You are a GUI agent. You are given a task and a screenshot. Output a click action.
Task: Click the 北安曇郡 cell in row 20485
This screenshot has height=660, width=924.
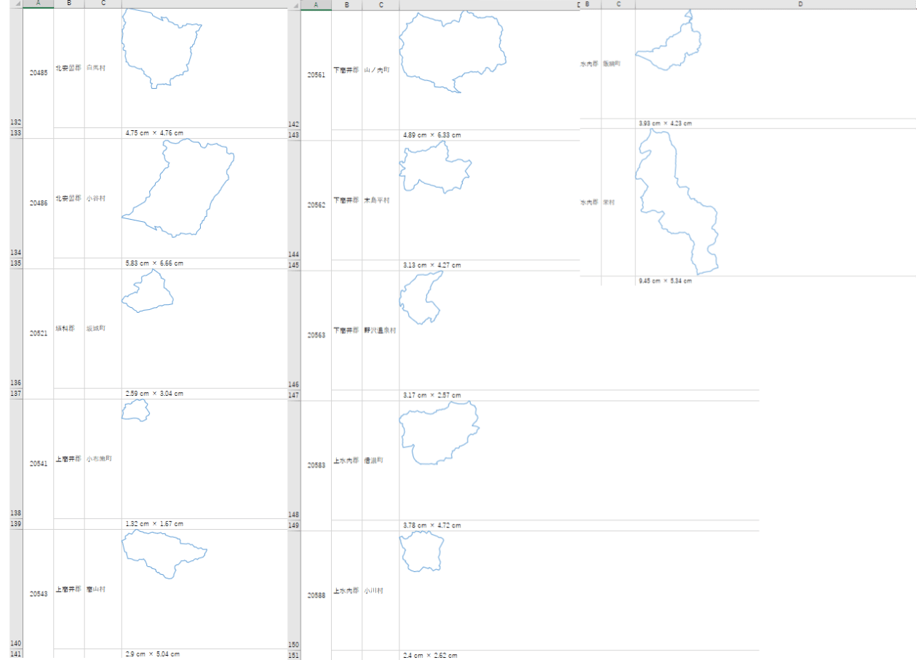point(69,68)
